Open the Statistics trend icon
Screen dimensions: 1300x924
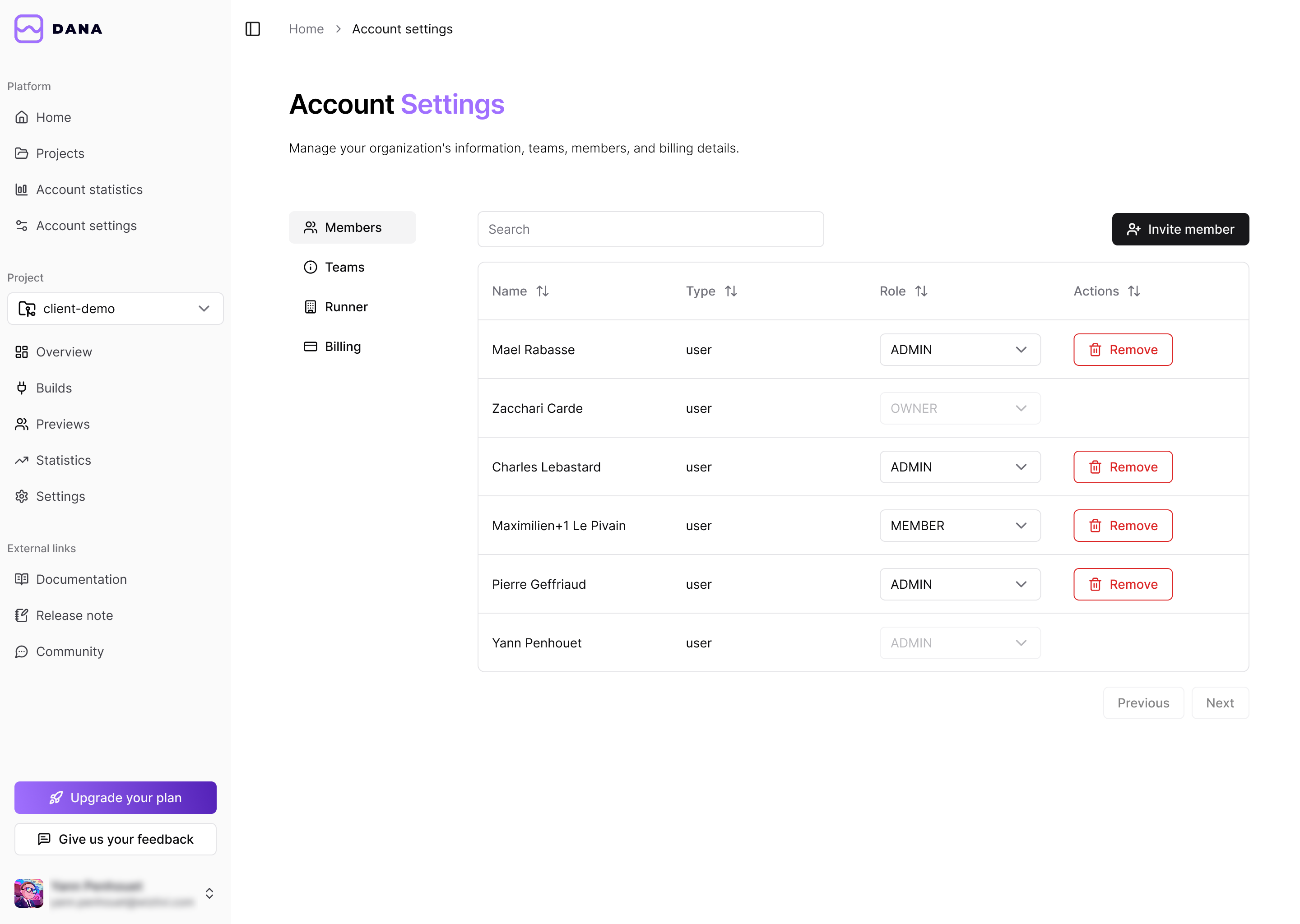coord(22,460)
